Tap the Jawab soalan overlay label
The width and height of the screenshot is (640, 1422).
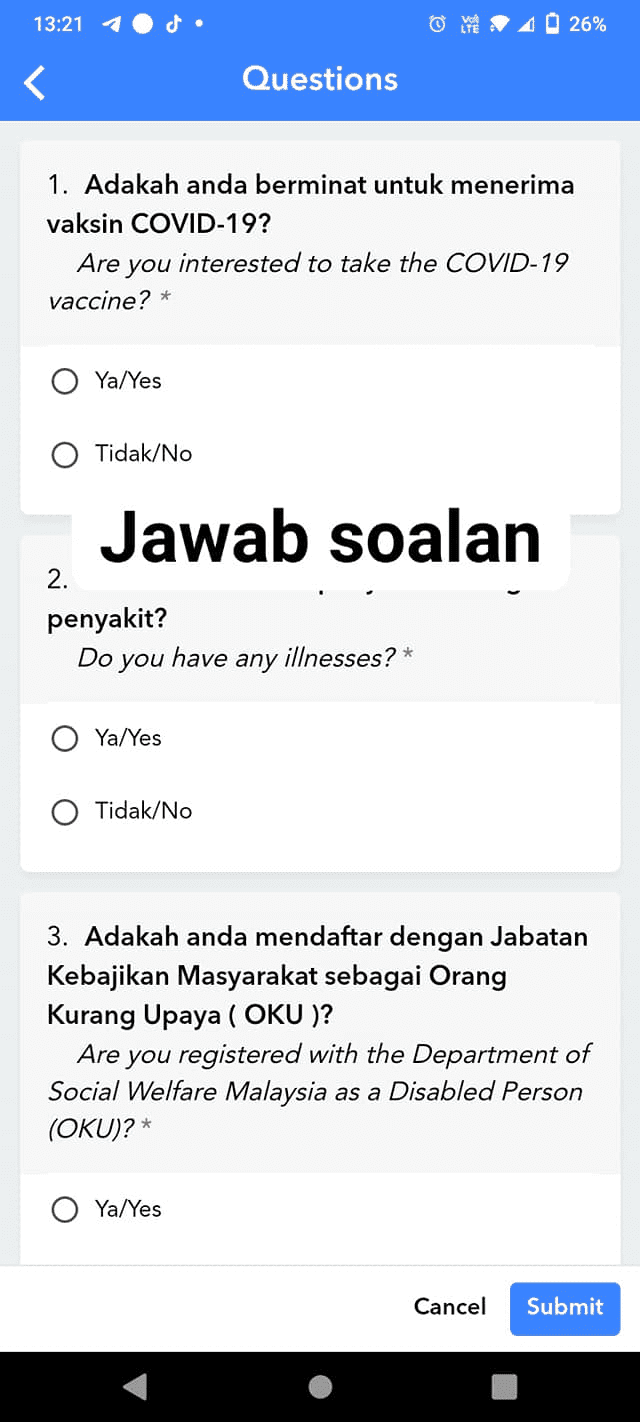(320, 537)
